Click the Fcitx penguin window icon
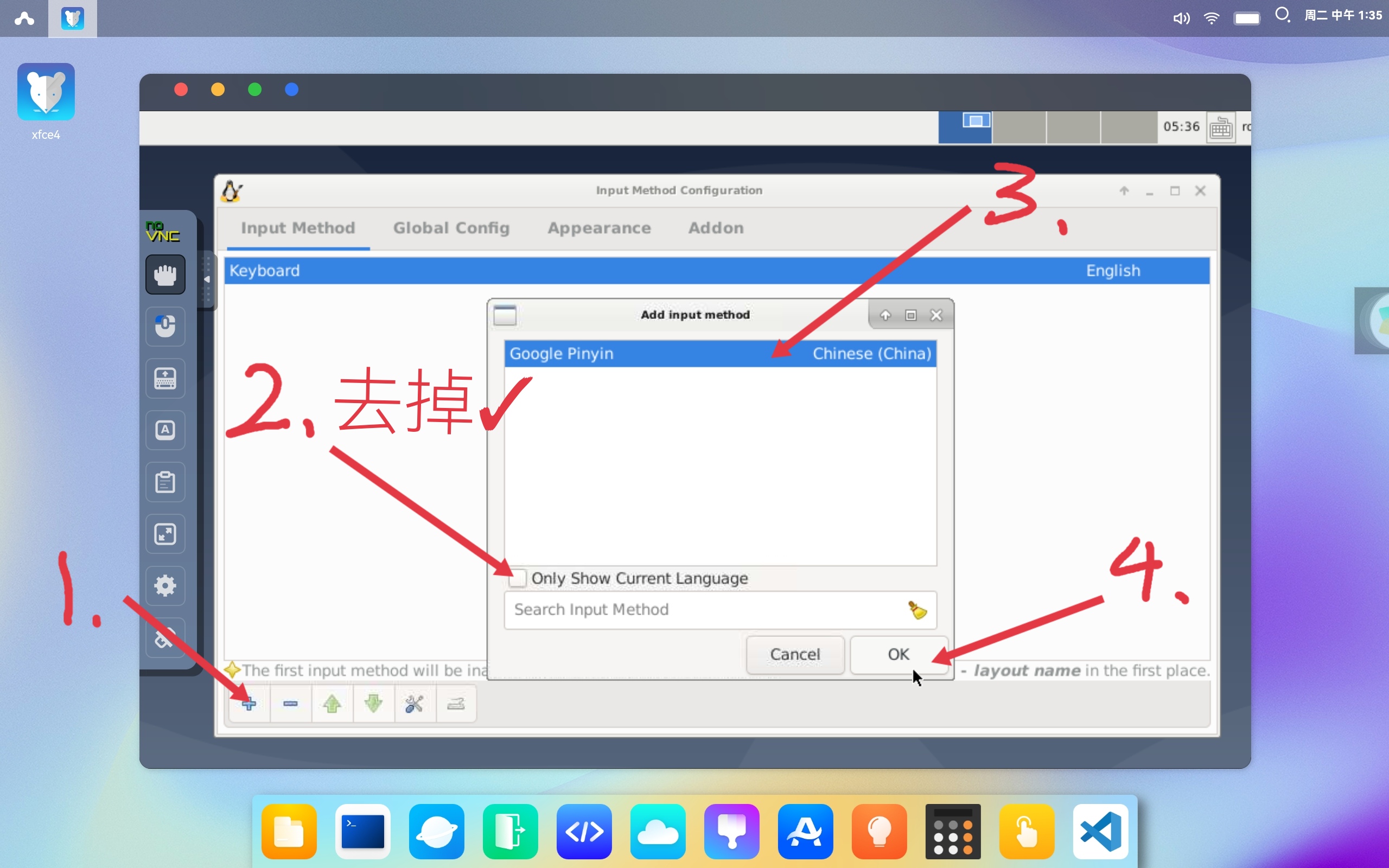This screenshot has width=1389, height=868. (x=231, y=191)
